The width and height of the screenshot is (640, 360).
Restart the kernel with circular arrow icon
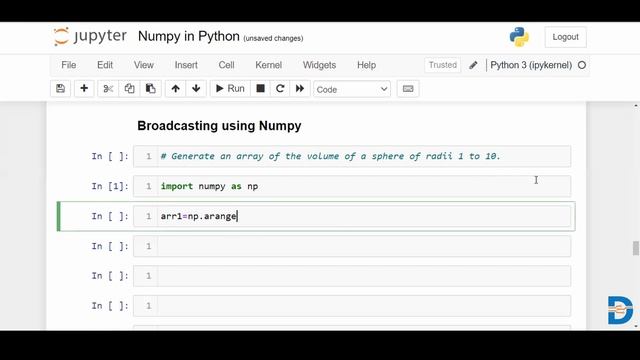(x=280, y=89)
